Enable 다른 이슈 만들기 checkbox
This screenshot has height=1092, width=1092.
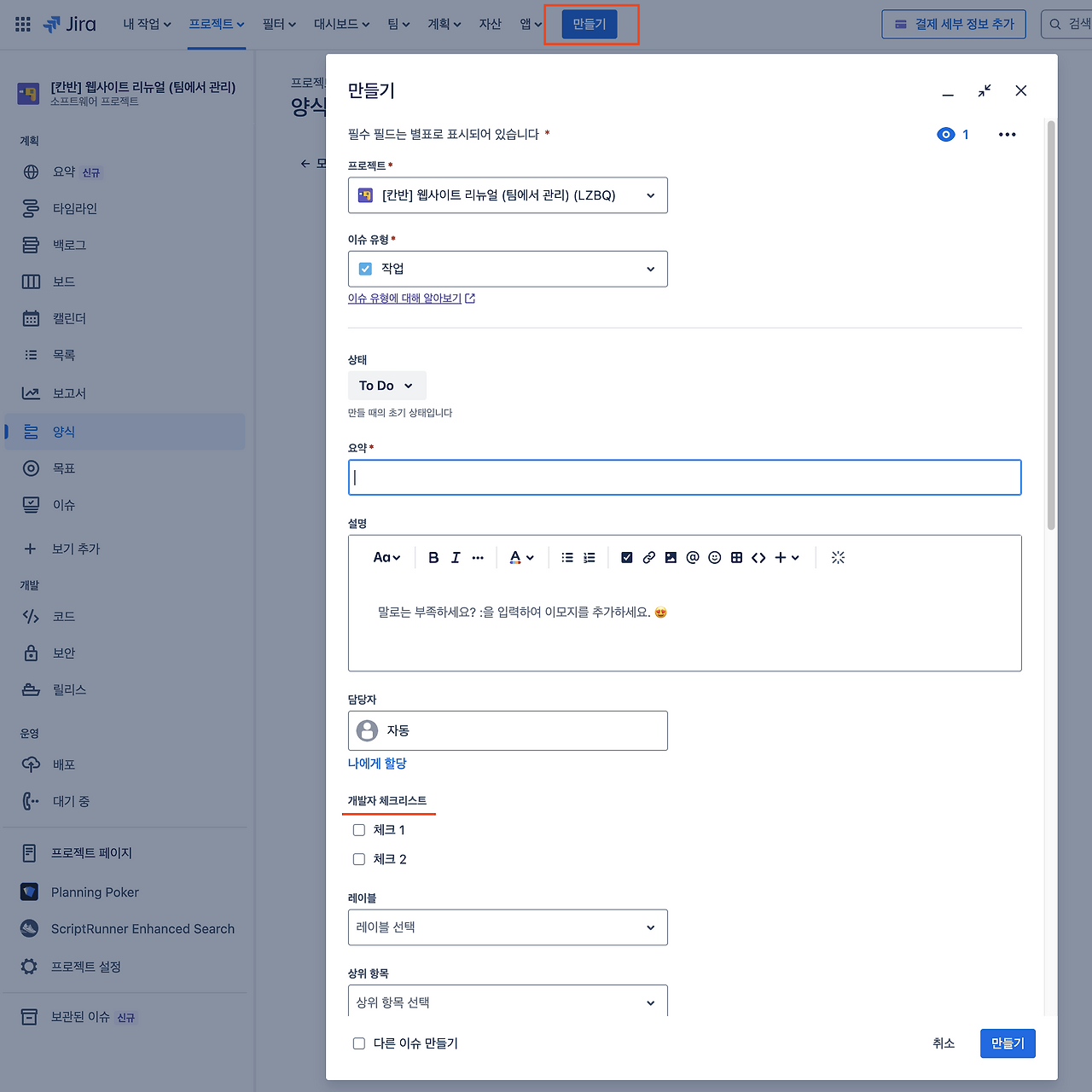pyautogui.click(x=359, y=1043)
